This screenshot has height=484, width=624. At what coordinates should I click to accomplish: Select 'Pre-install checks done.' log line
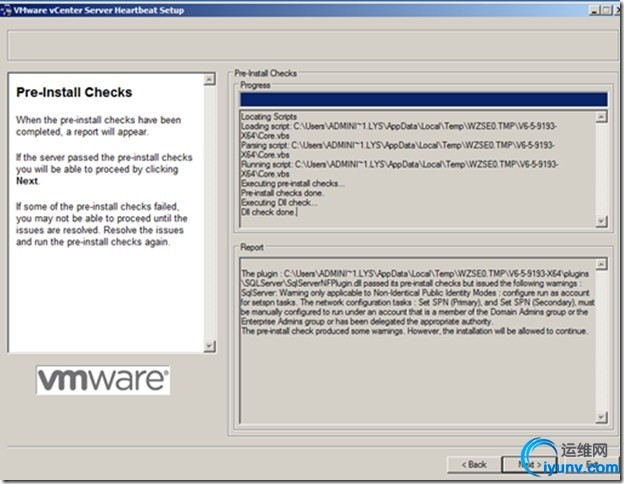coord(283,193)
